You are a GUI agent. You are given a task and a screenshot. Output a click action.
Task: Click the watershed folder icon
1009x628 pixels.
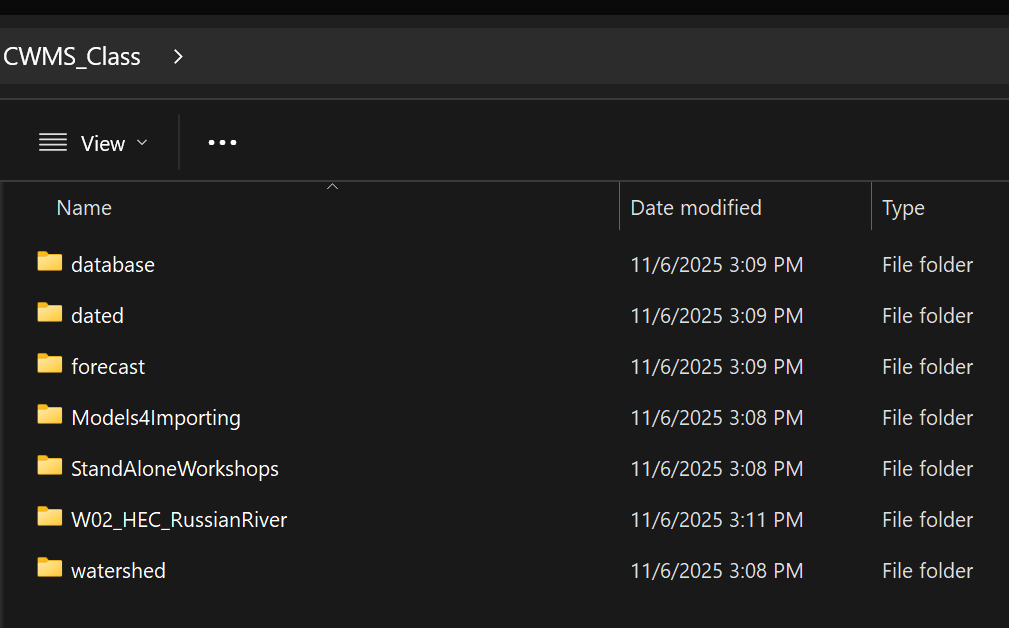(50, 568)
